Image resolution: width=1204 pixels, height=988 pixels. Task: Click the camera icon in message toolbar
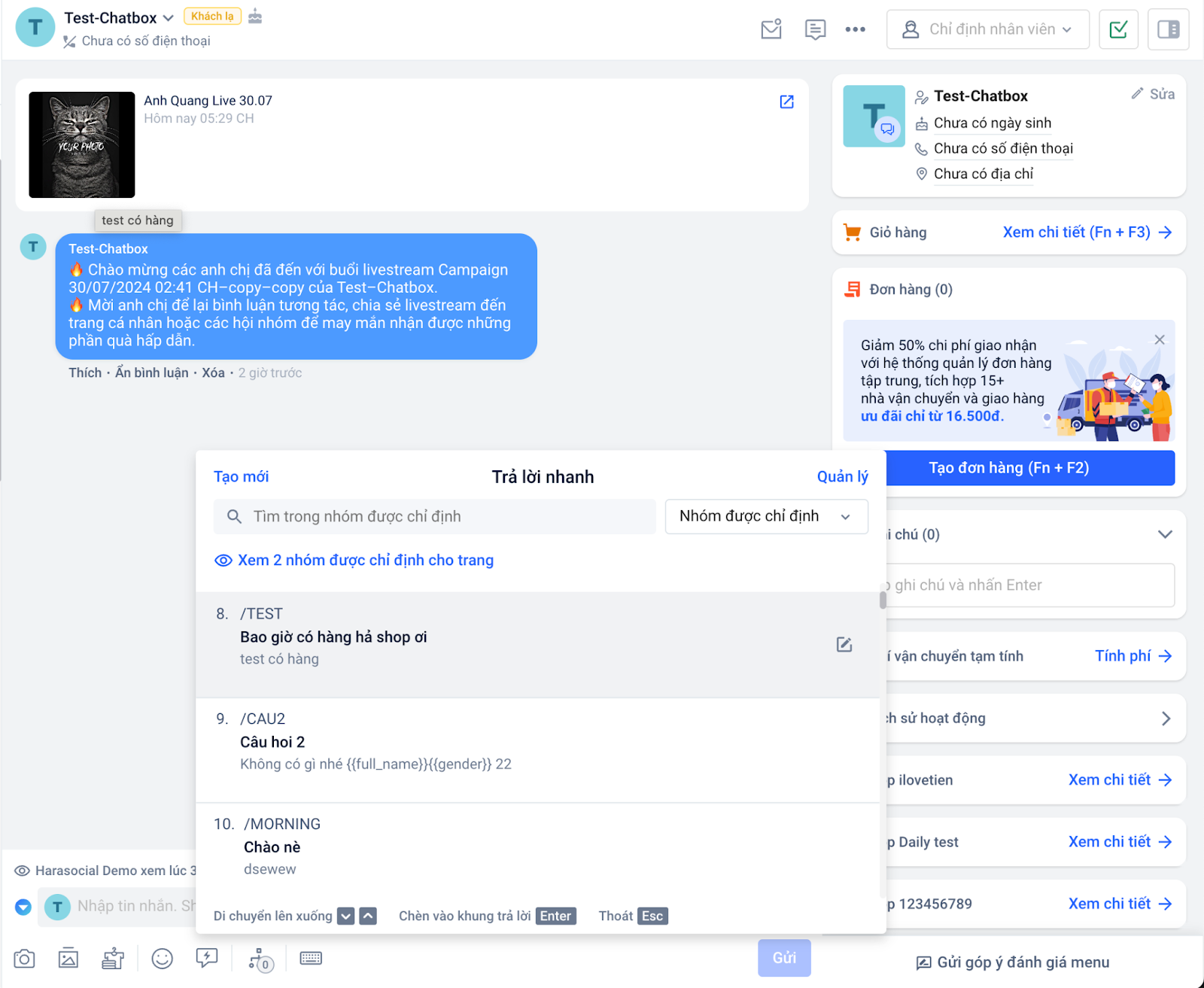pos(24,959)
